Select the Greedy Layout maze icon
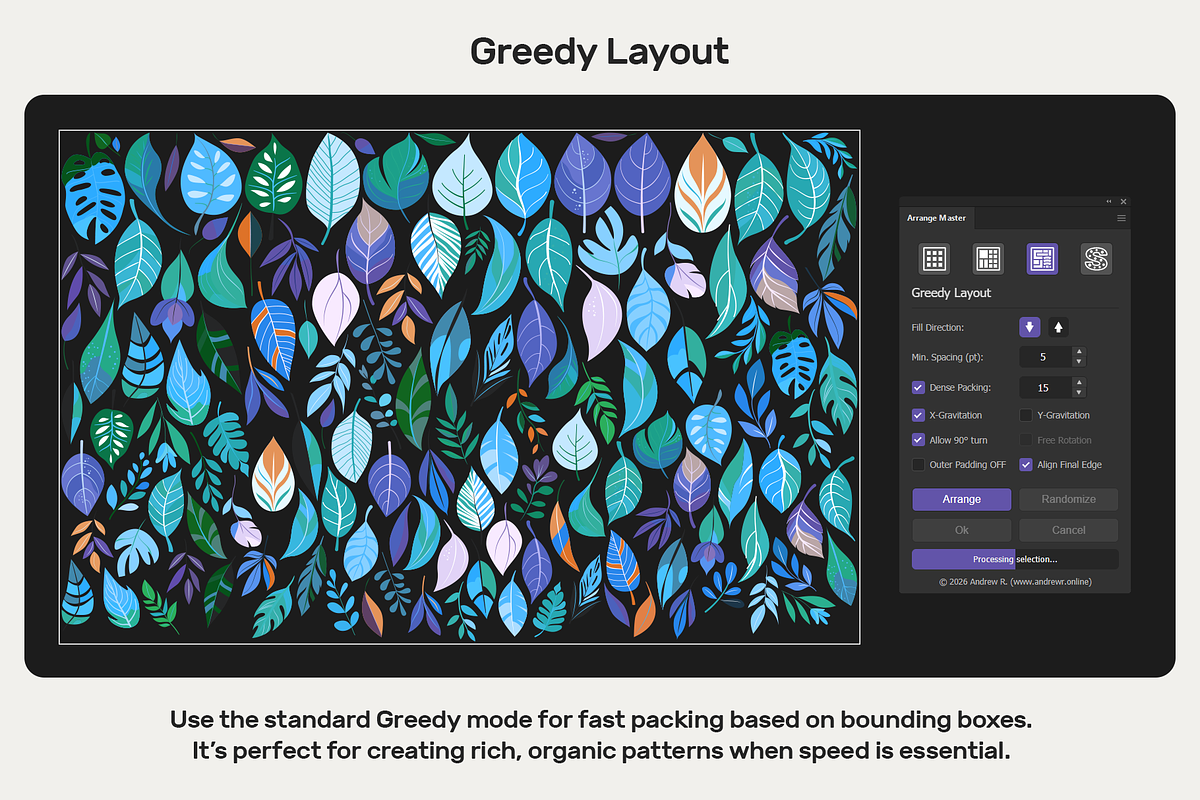 tap(1042, 259)
